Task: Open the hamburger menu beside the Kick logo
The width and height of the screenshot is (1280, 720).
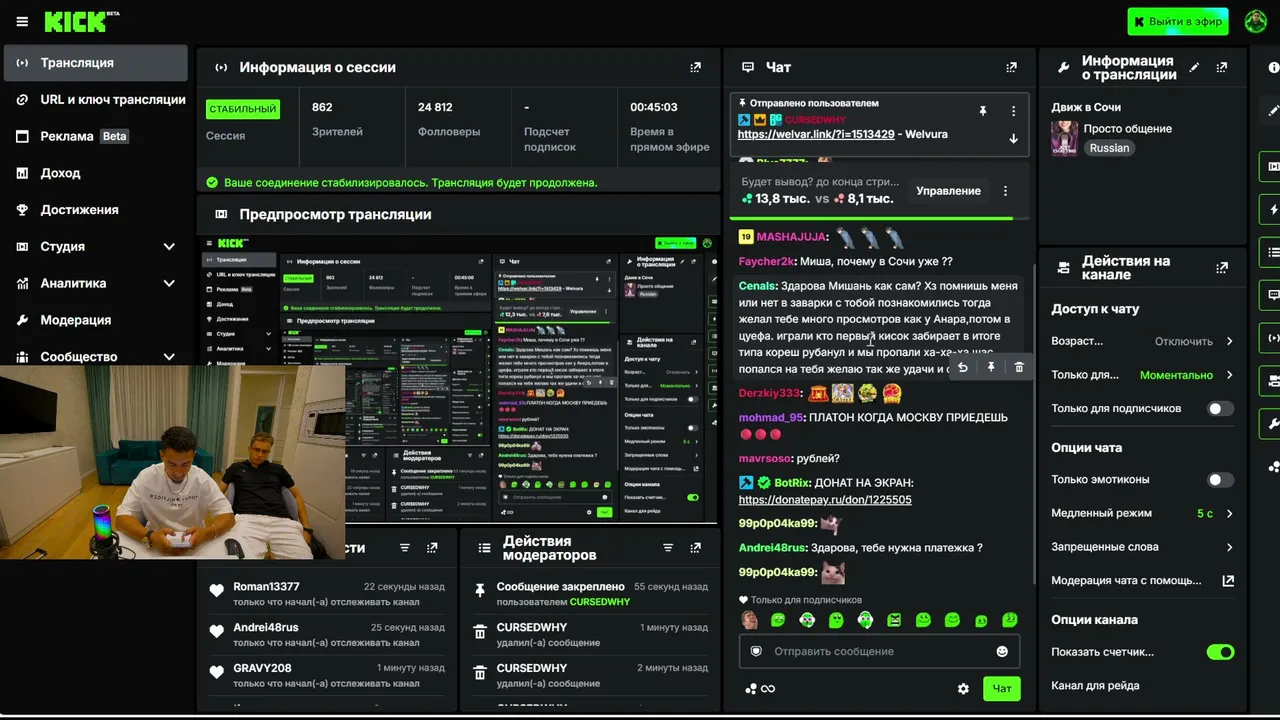Action: coord(22,22)
